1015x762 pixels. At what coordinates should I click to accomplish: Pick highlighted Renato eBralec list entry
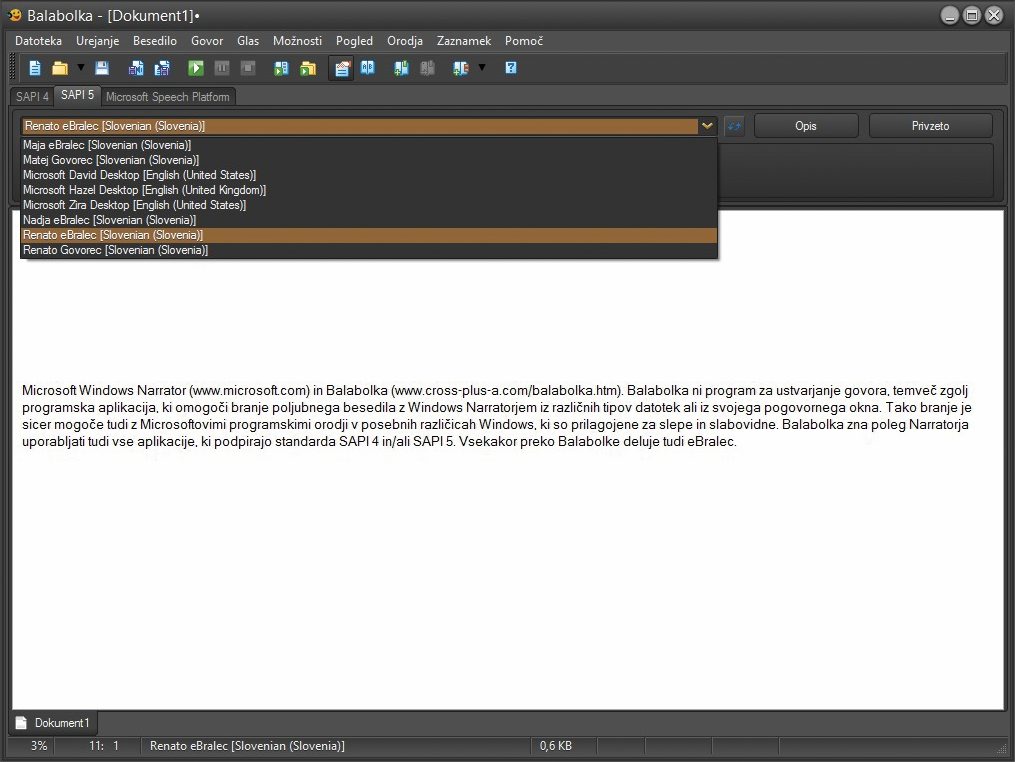coord(369,234)
